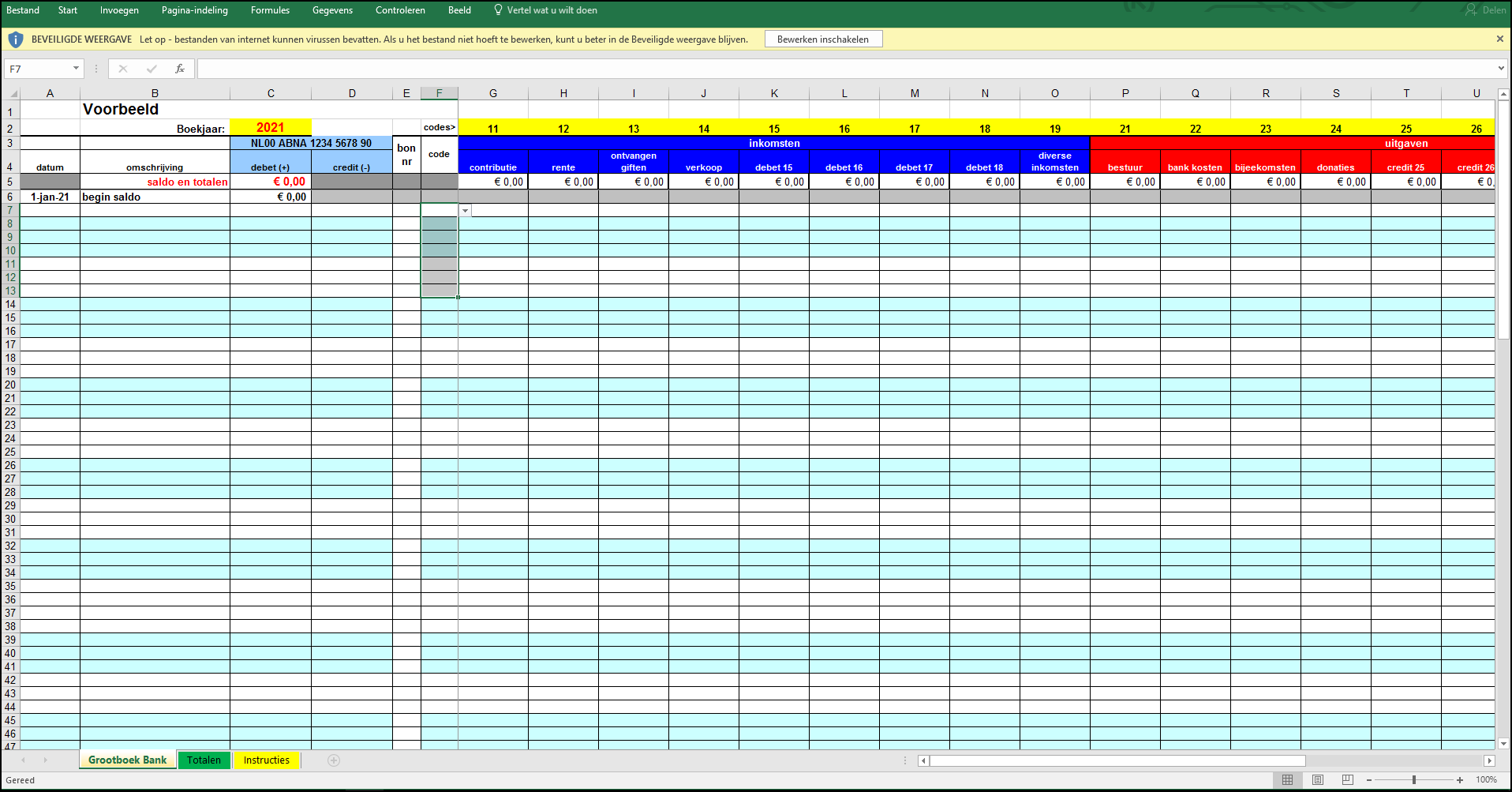
Task: Click inside the formula bar input
Action: coord(844,69)
